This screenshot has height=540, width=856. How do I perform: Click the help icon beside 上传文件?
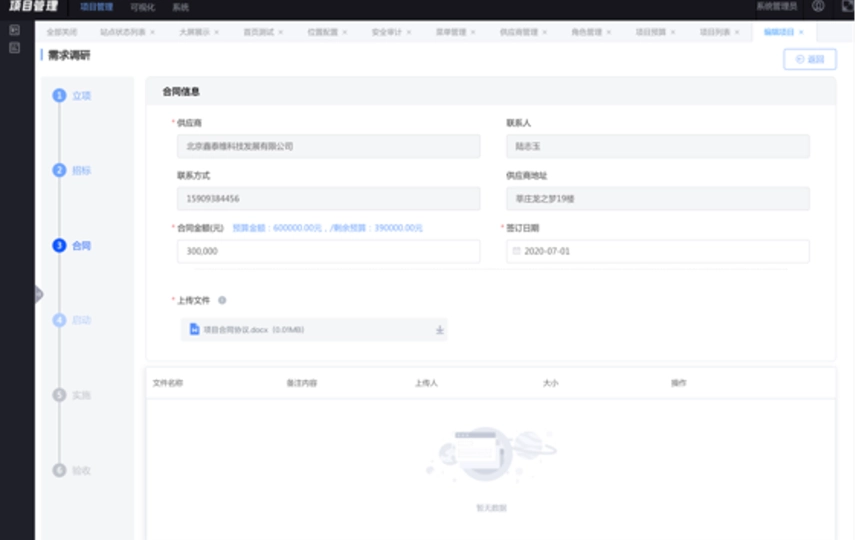pos(222,300)
